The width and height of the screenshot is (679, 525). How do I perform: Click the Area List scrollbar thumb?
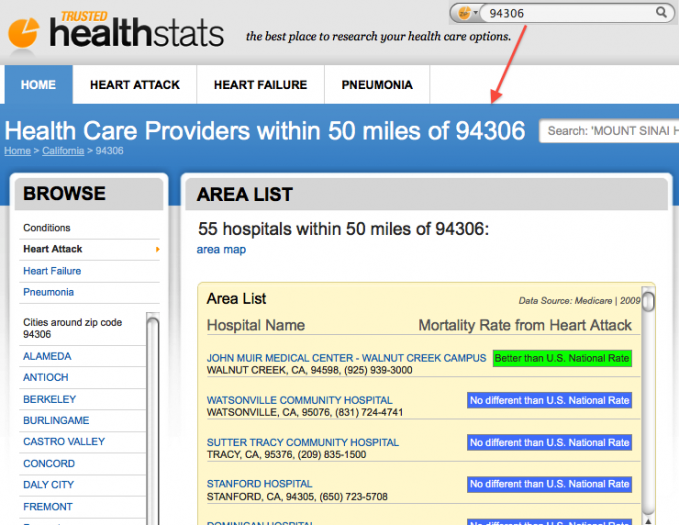(648, 301)
